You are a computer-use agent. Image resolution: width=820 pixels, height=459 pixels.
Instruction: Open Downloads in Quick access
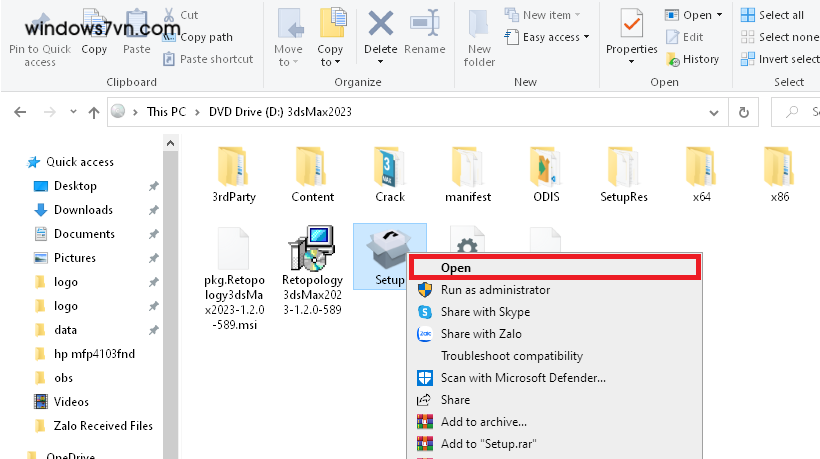tap(83, 210)
